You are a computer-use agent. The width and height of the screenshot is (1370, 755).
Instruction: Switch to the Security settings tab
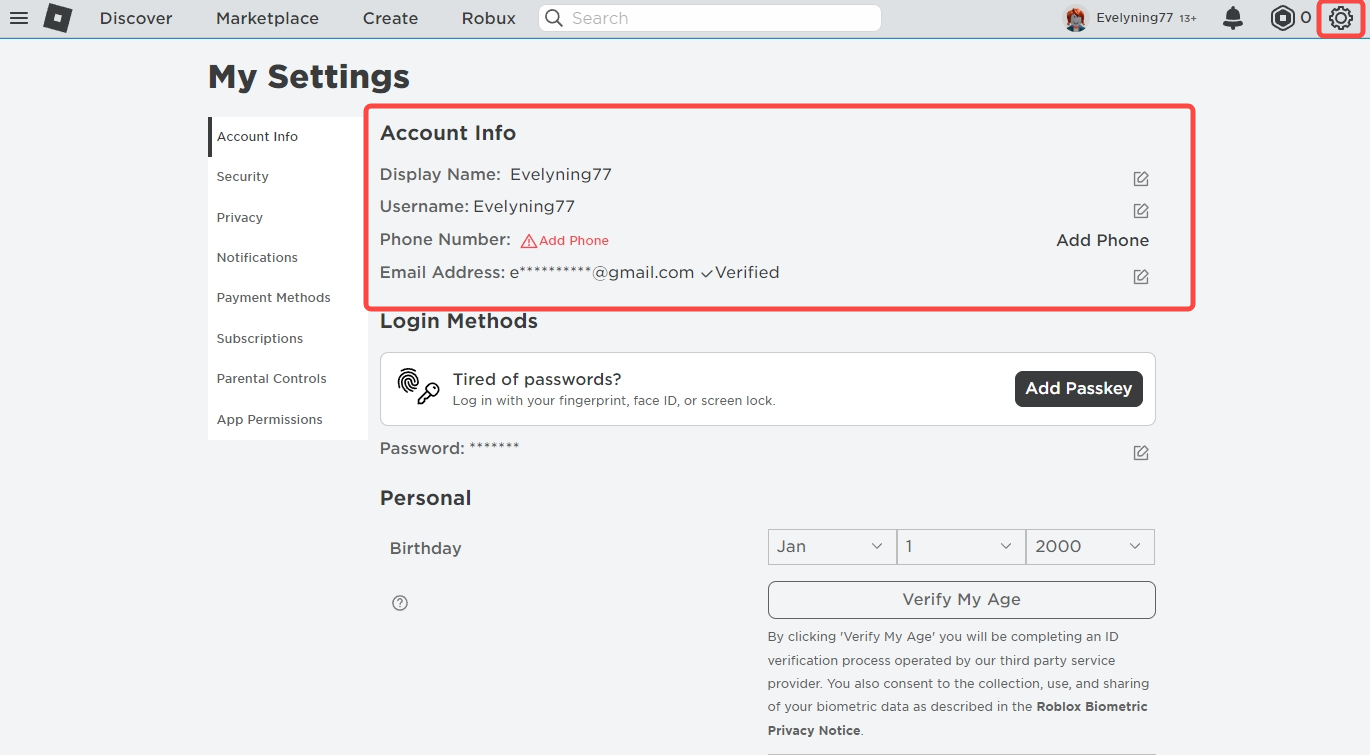pyautogui.click(x=243, y=177)
